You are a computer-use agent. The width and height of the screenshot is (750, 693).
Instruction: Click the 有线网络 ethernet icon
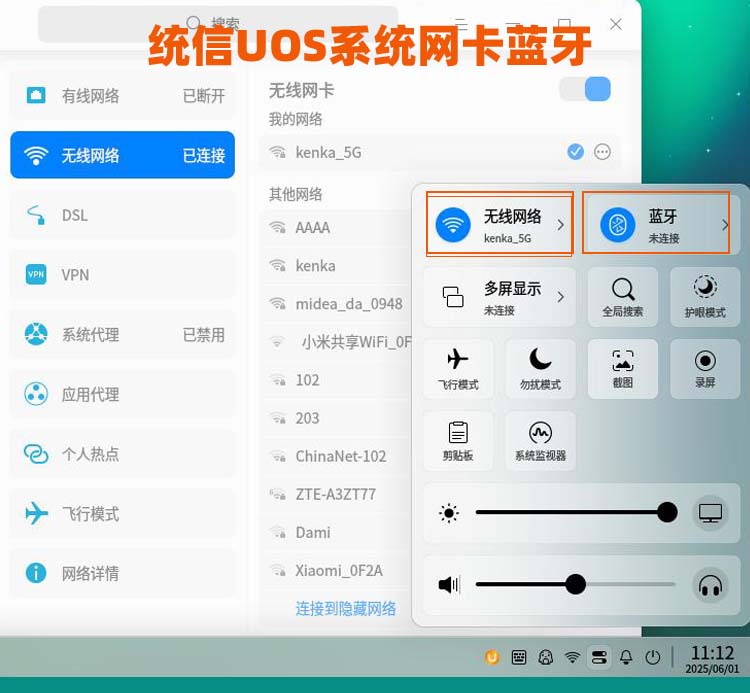pyautogui.click(x=36, y=95)
